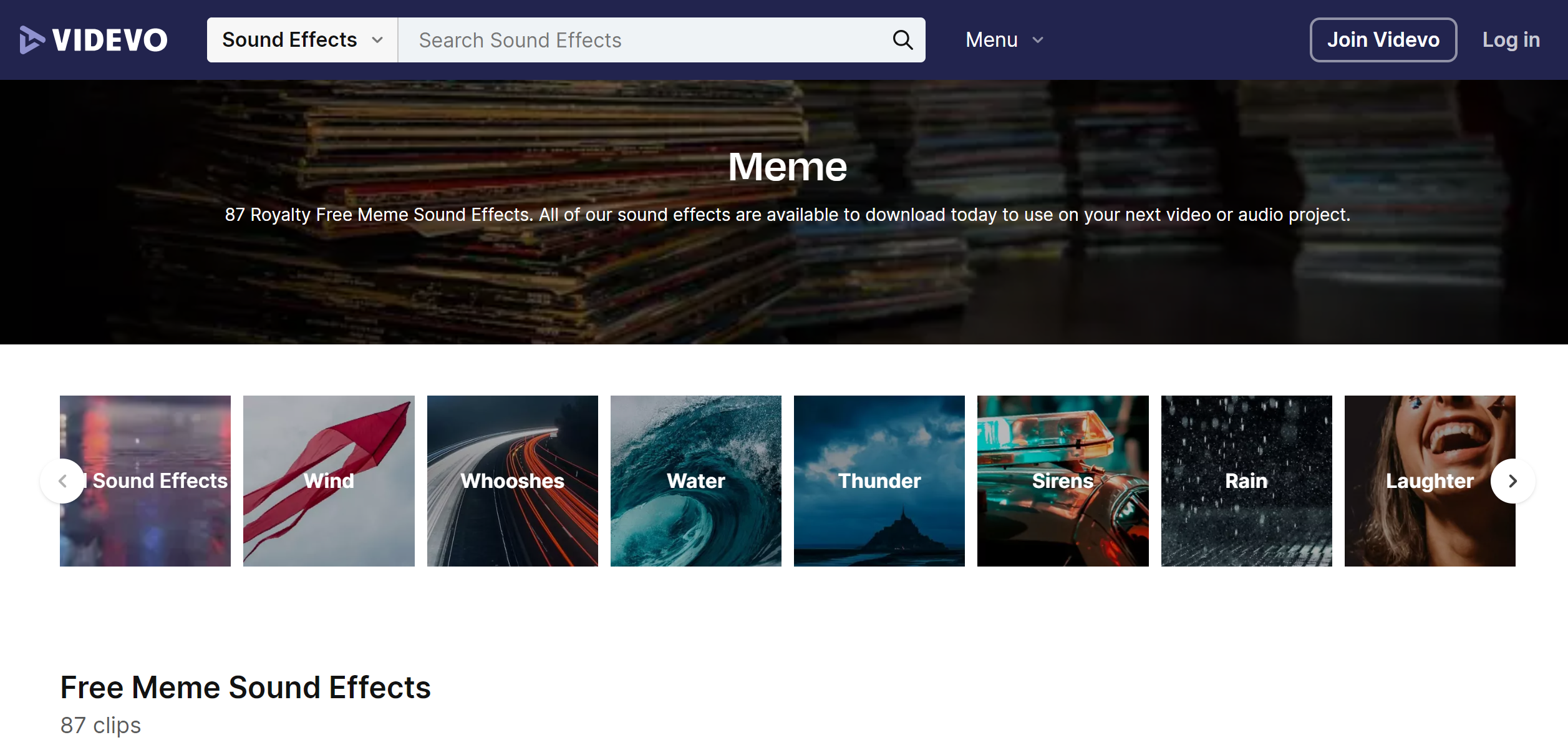The height and width of the screenshot is (740, 1568).
Task: Open the Sound Effects category dropdown
Action: (x=302, y=40)
